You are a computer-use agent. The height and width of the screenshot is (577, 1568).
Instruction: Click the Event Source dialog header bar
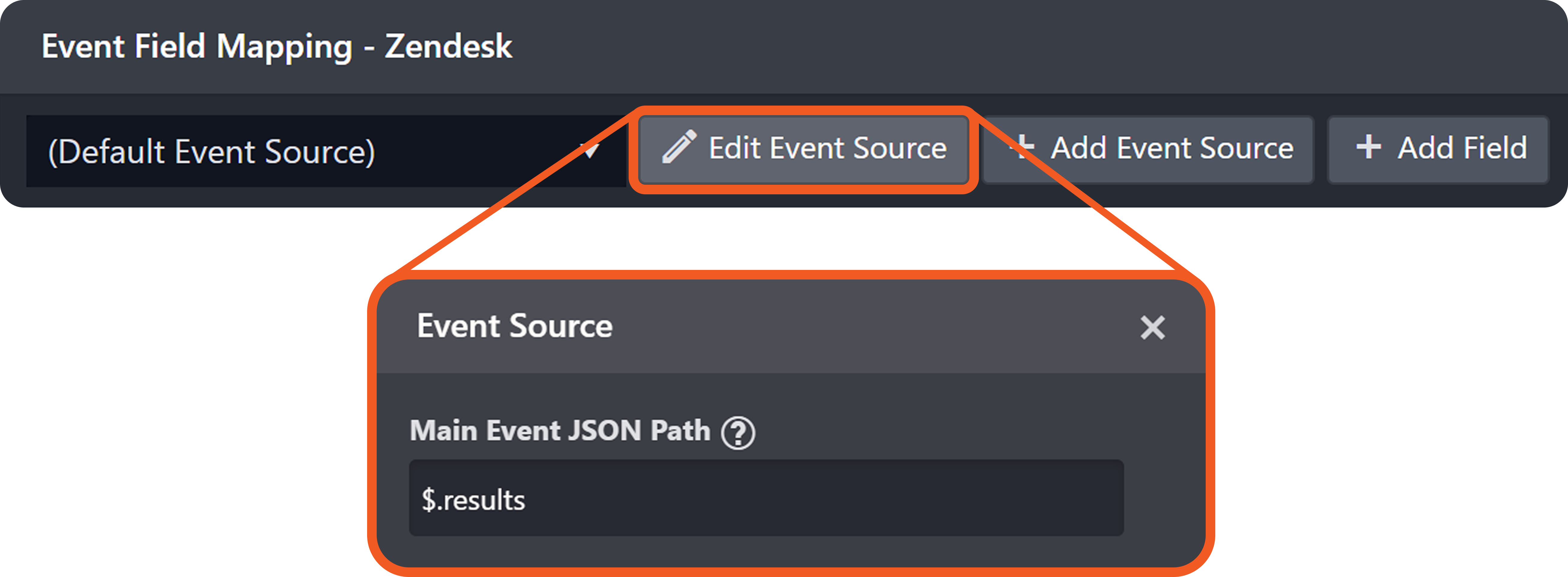coord(852,327)
